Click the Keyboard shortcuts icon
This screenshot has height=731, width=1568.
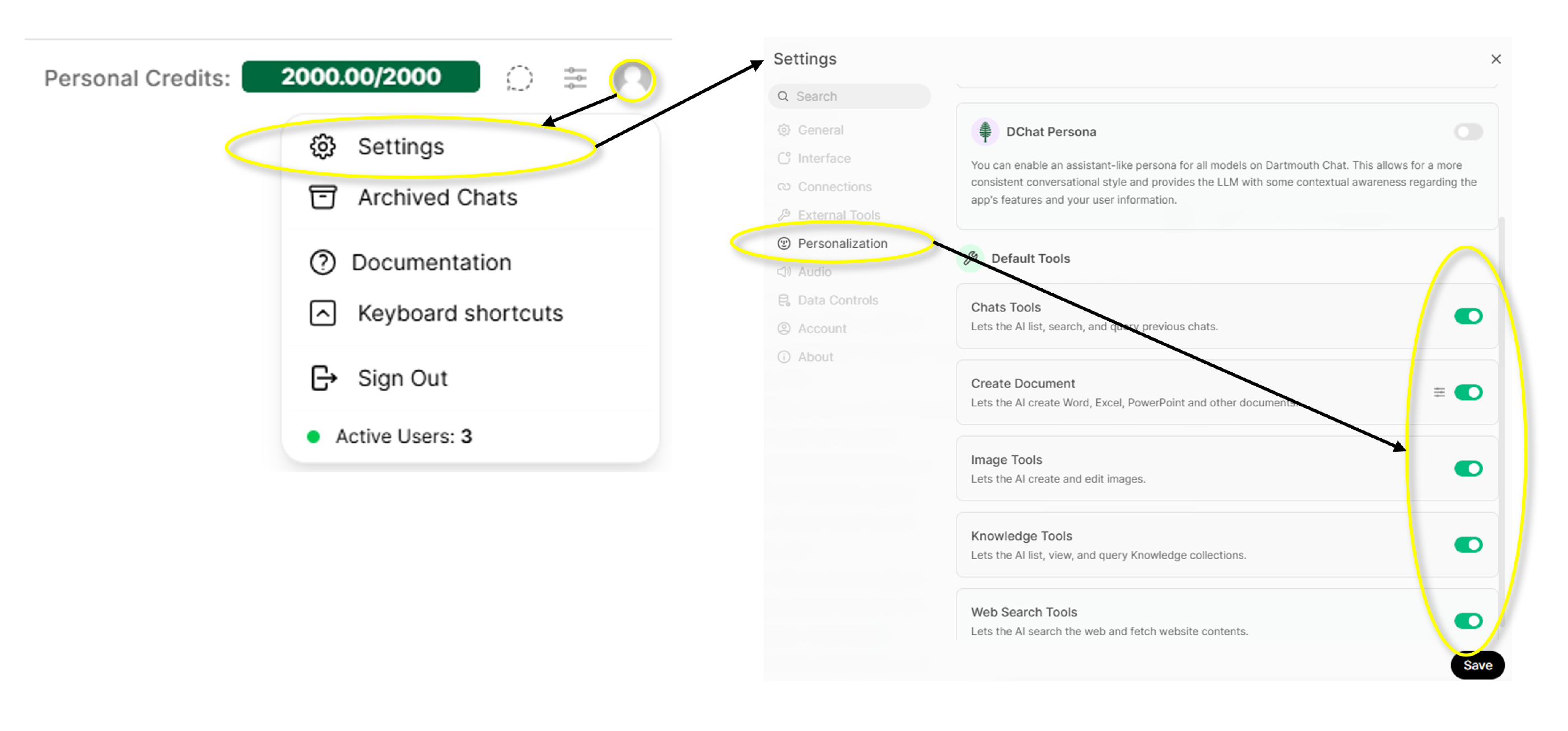[x=323, y=314]
